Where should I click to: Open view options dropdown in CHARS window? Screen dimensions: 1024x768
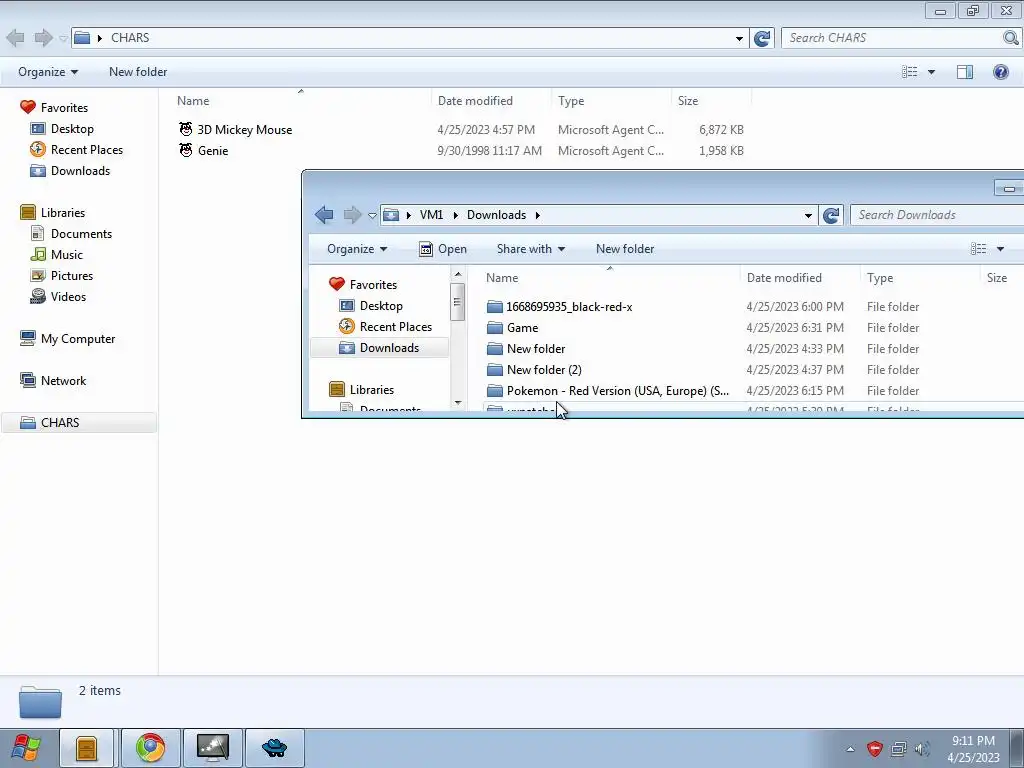(x=931, y=72)
